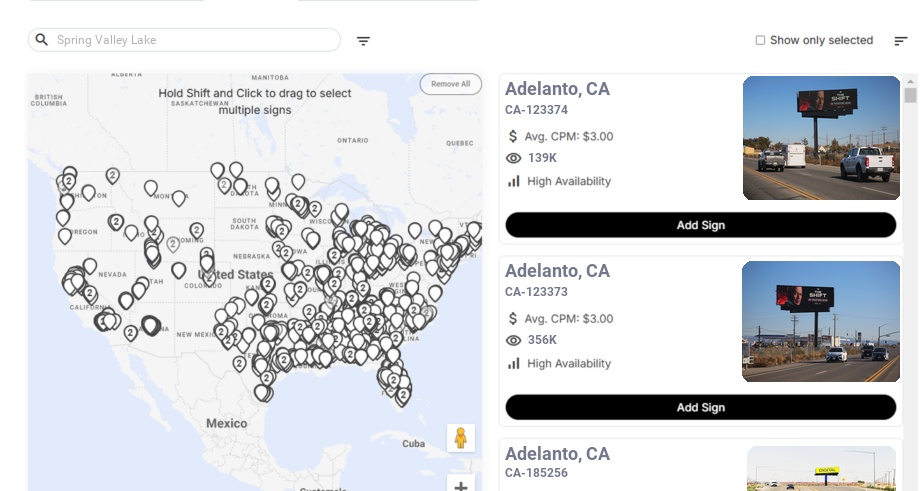Open the sort icon at top right
The width and height of the screenshot is (920, 491).
pos(900,41)
